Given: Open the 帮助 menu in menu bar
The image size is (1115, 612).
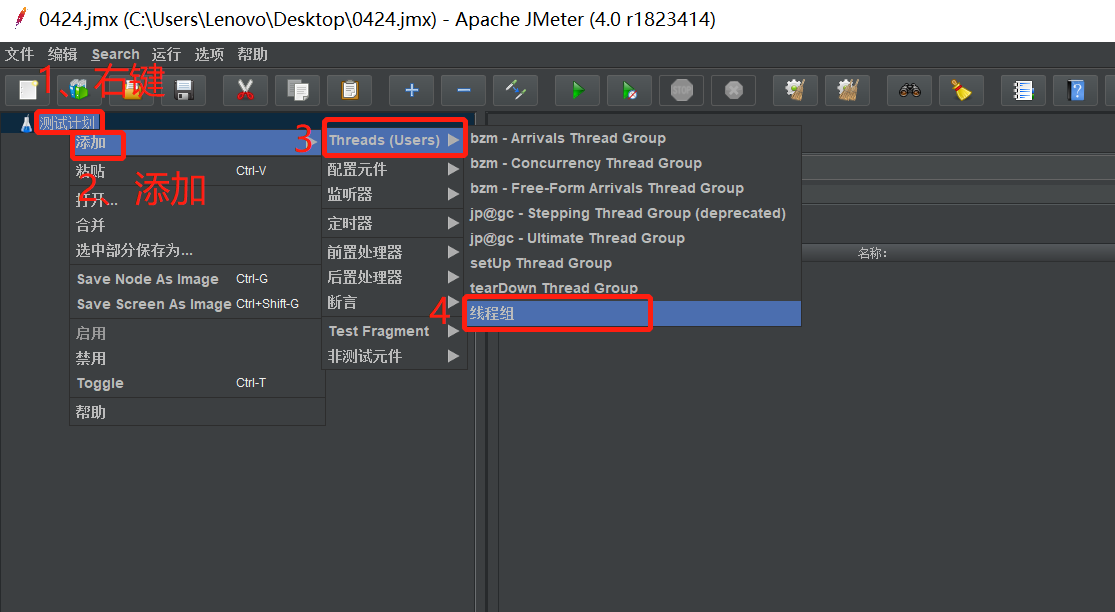Looking at the screenshot, I should click(x=252, y=54).
